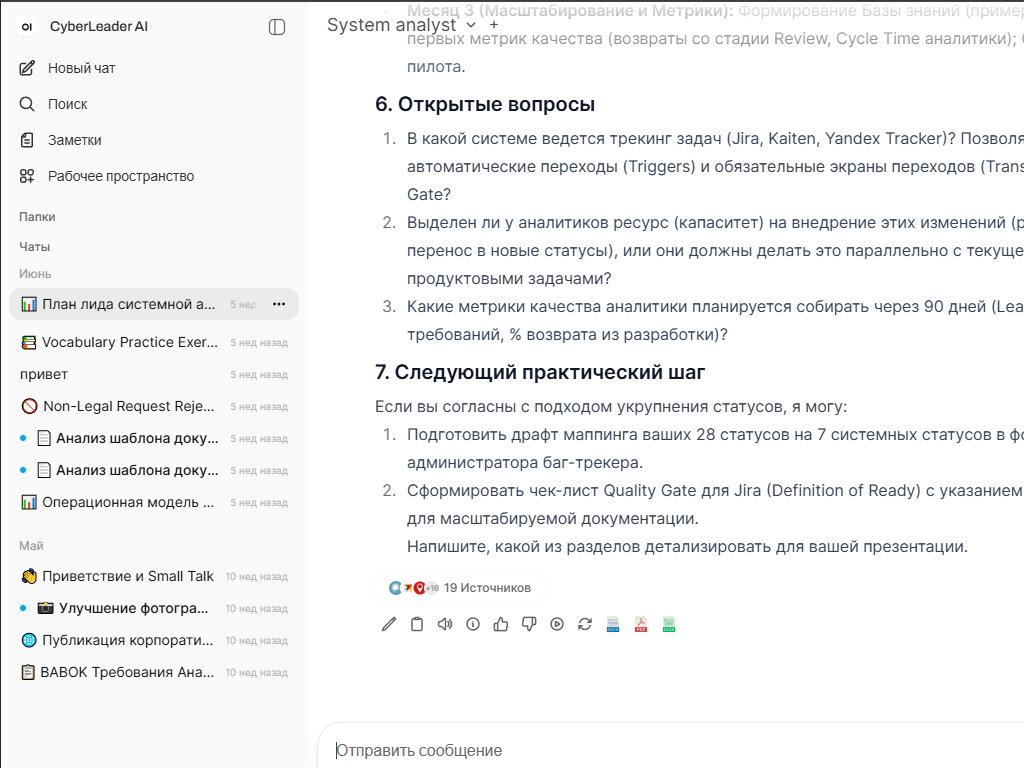Regenerate the response with the refresh icon
The height and width of the screenshot is (768, 1024).
click(585, 624)
